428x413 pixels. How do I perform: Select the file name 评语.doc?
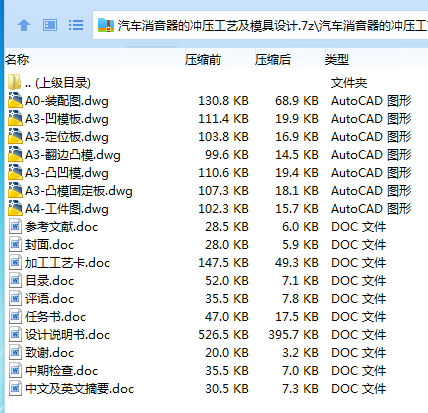(x=50, y=299)
